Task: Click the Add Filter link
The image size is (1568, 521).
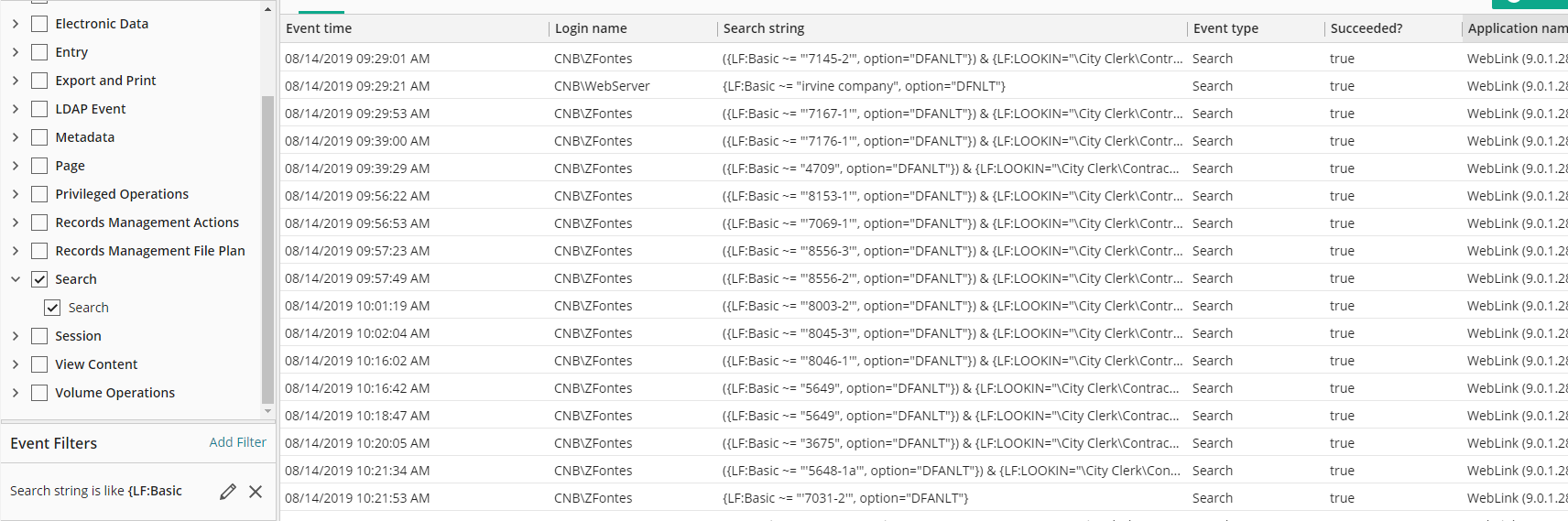Action: click(x=238, y=442)
